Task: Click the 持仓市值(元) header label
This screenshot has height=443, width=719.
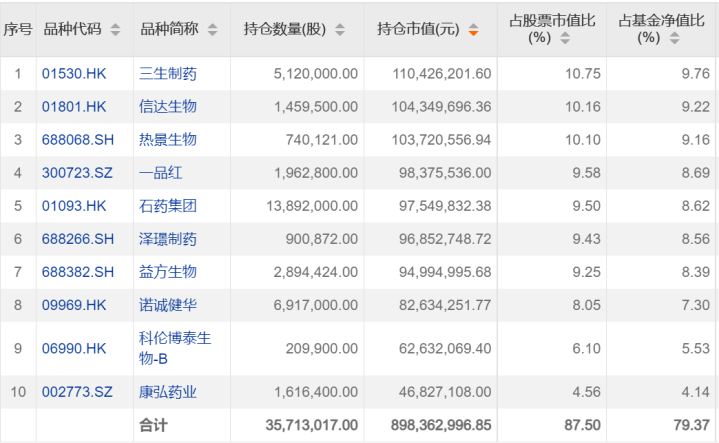Action: coord(418,29)
